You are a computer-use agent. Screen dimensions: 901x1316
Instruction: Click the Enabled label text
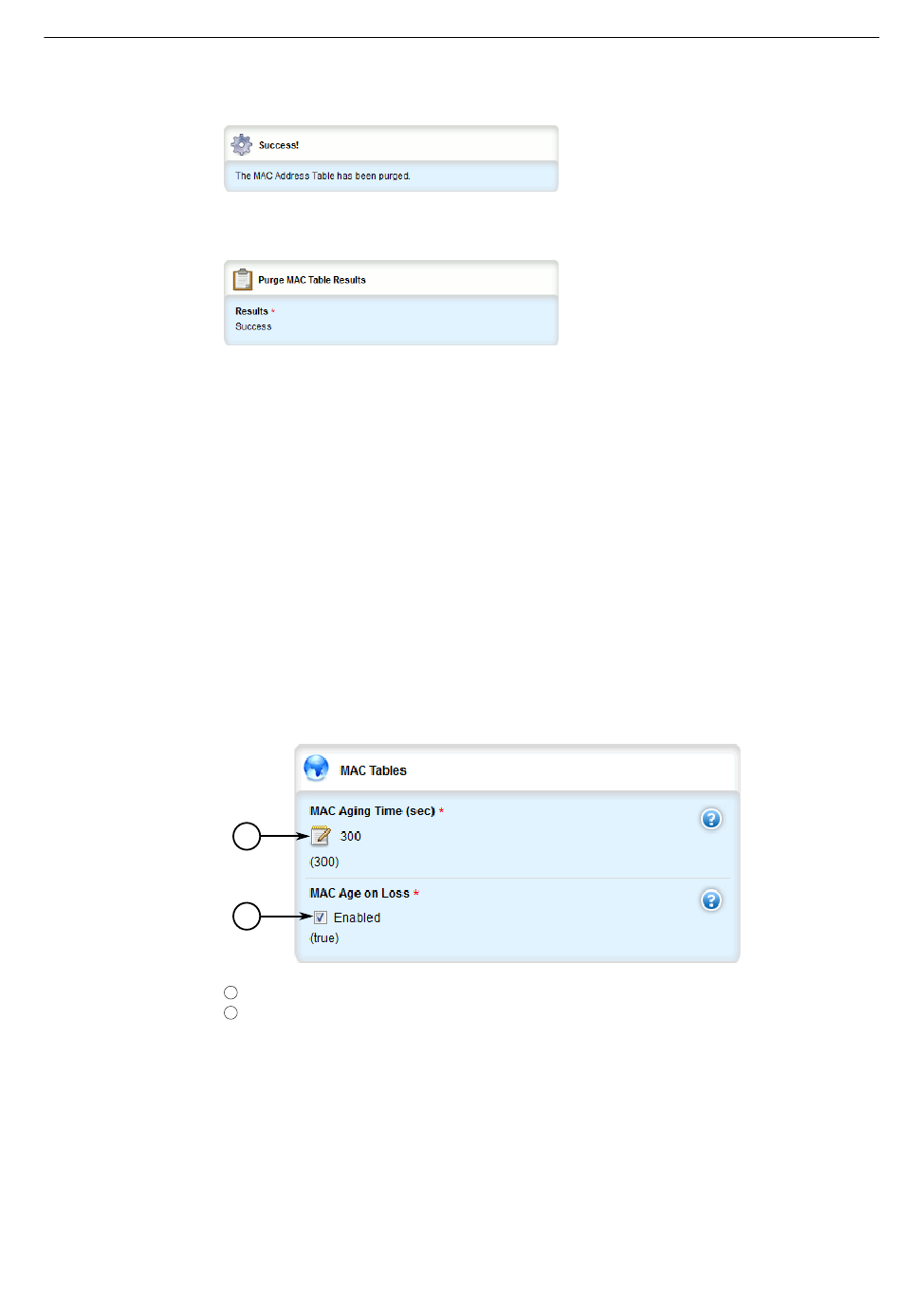point(357,917)
